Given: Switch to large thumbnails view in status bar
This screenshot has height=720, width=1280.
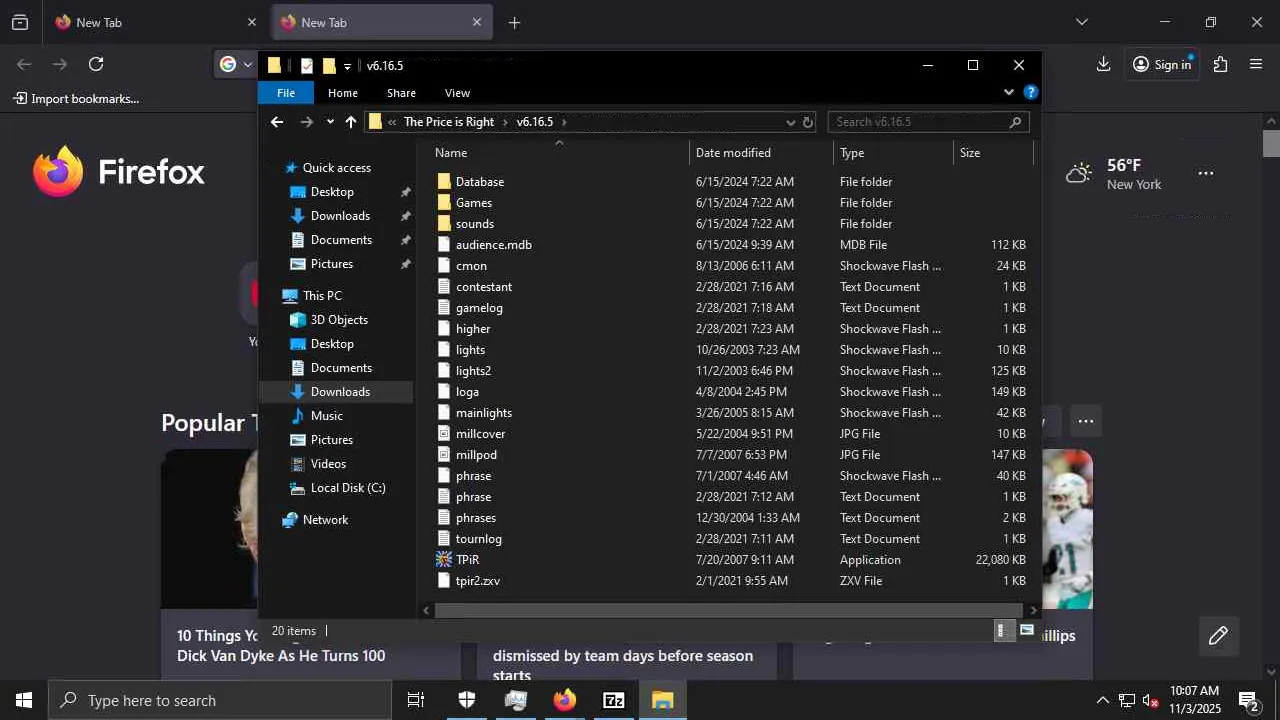Looking at the screenshot, I should [x=1026, y=630].
